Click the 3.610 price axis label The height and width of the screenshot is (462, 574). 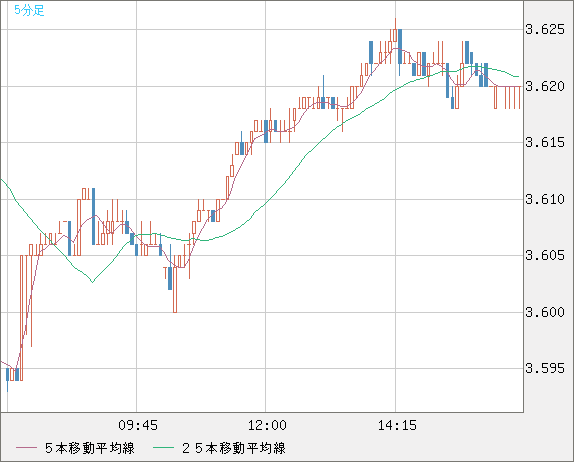[545, 200]
